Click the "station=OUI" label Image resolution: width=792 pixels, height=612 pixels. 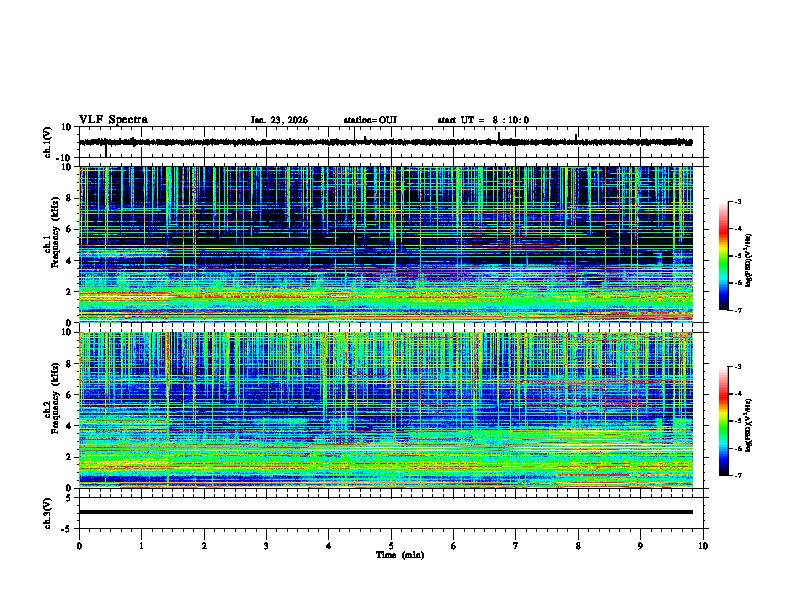(370, 120)
